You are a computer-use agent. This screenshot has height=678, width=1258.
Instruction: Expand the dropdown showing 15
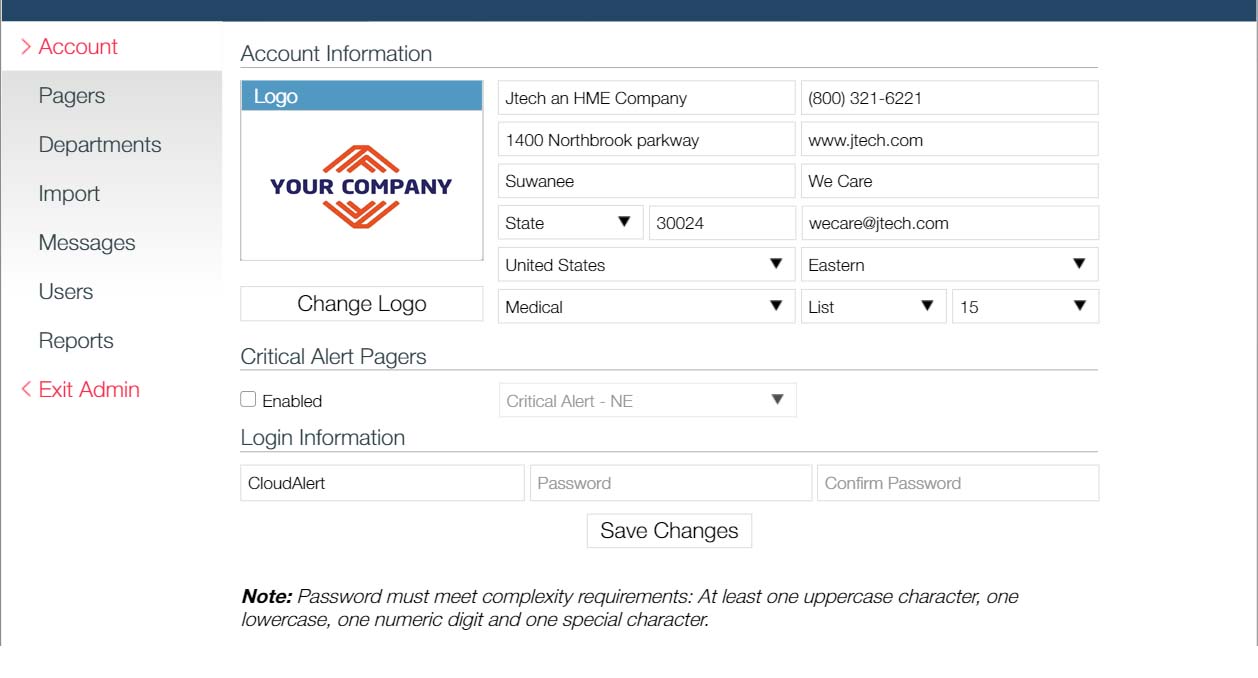[x=1024, y=307]
